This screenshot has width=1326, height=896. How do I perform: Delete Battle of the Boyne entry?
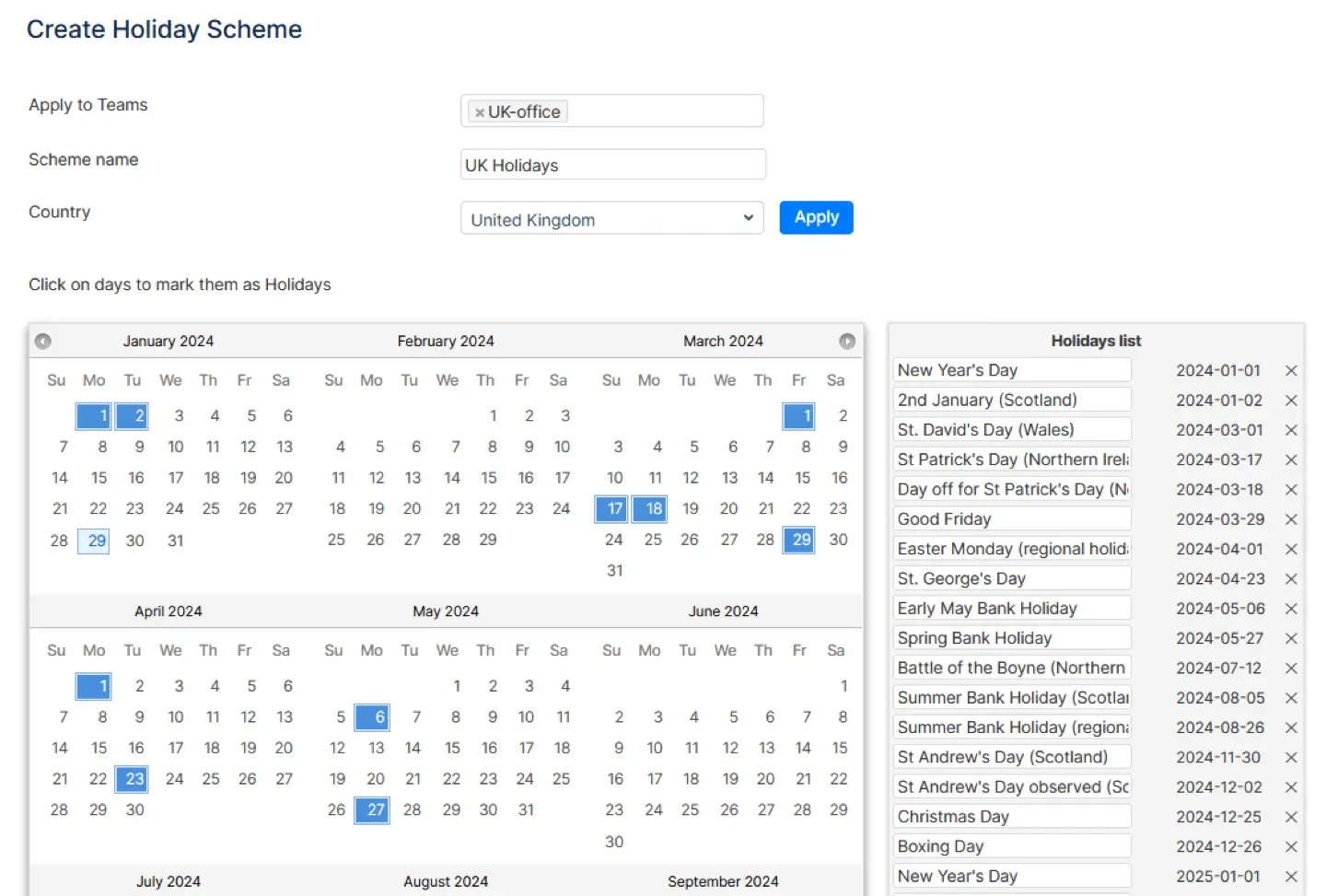1291,668
